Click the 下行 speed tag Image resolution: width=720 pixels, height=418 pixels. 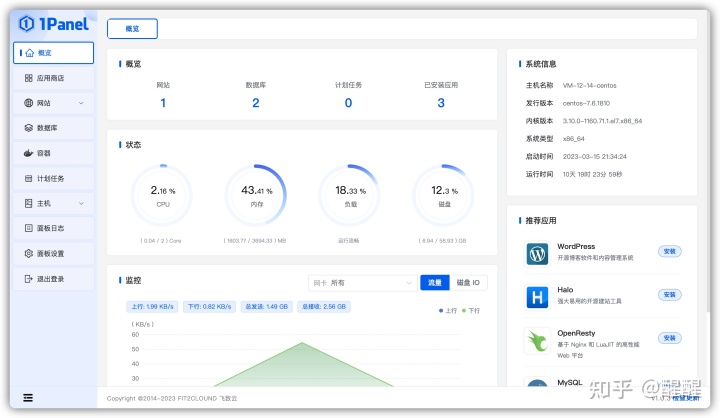coord(209,306)
